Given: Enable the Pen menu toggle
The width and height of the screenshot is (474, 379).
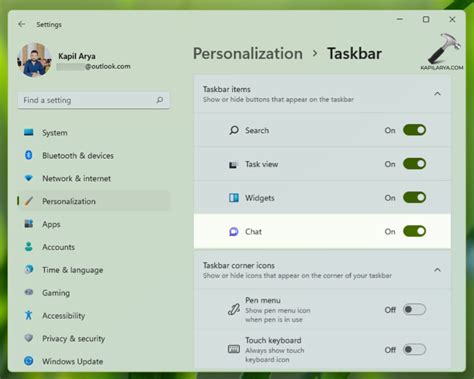Looking at the screenshot, I should click(x=414, y=310).
